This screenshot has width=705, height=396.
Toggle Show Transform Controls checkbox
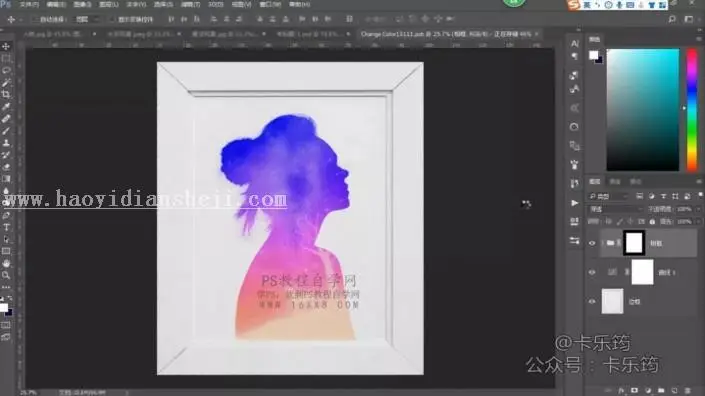click(111, 19)
